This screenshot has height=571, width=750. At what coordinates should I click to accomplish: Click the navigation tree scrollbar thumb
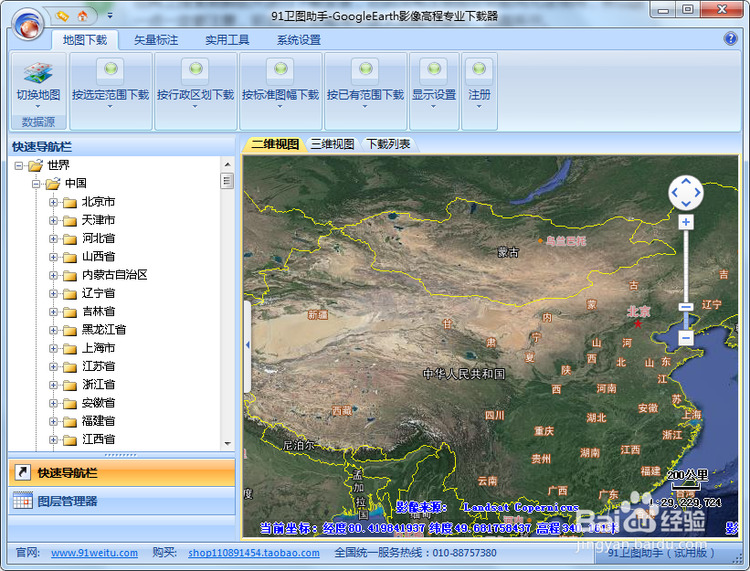[228, 181]
